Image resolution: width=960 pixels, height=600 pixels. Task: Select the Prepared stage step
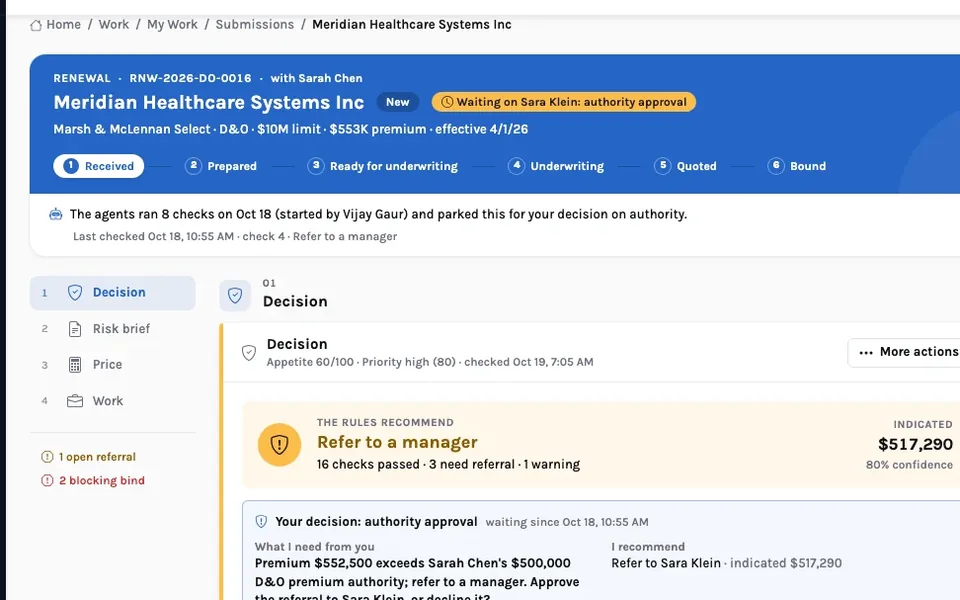pyautogui.click(x=221, y=166)
